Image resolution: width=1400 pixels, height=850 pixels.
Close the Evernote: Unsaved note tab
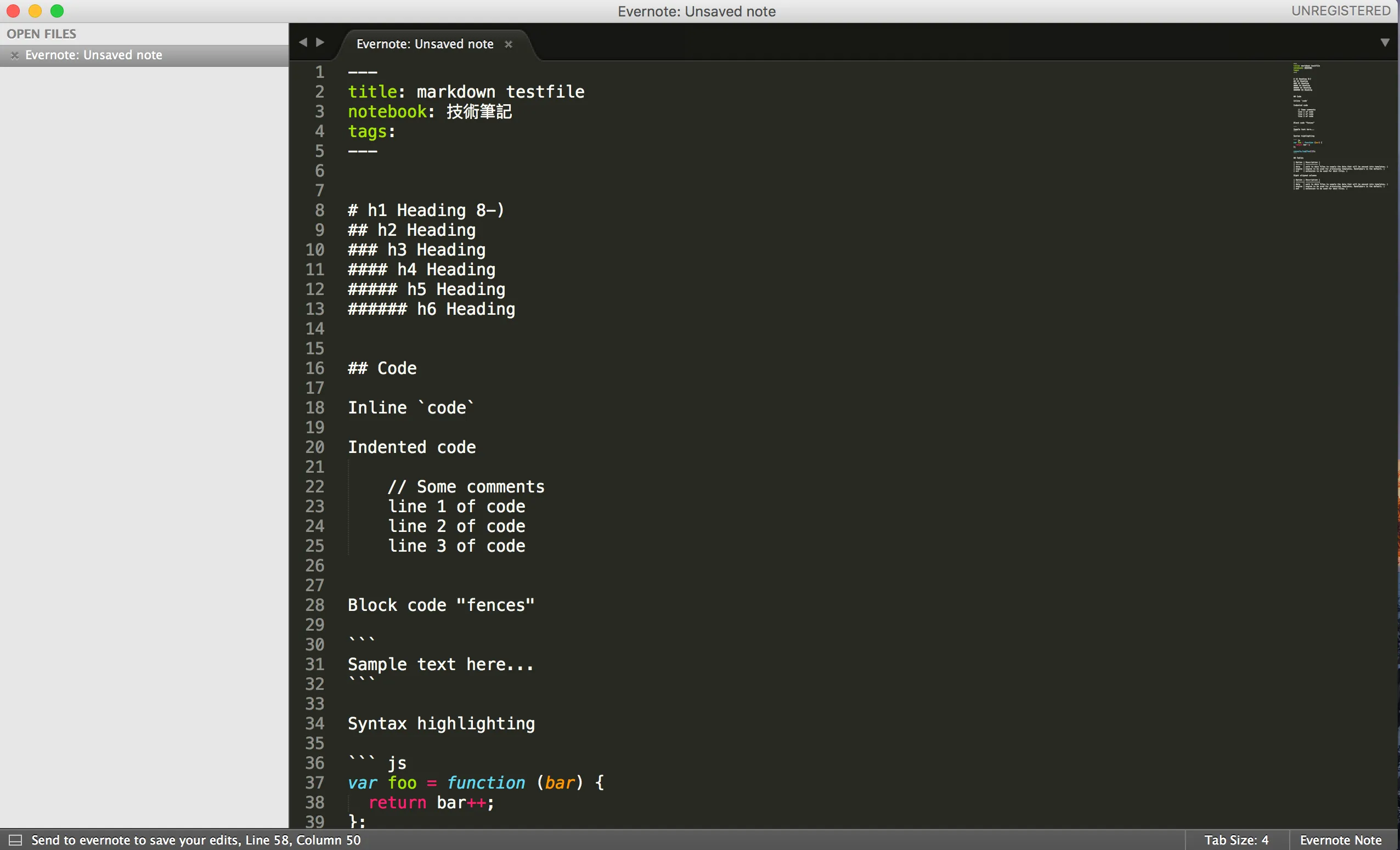coord(509,44)
